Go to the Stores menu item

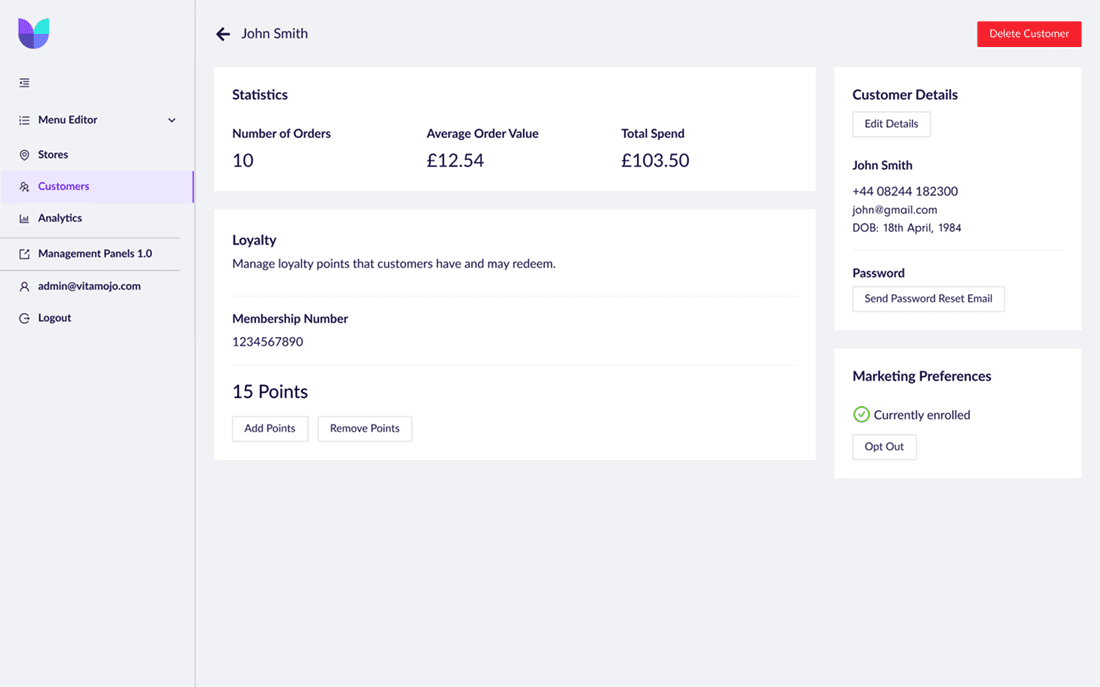click(53, 155)
